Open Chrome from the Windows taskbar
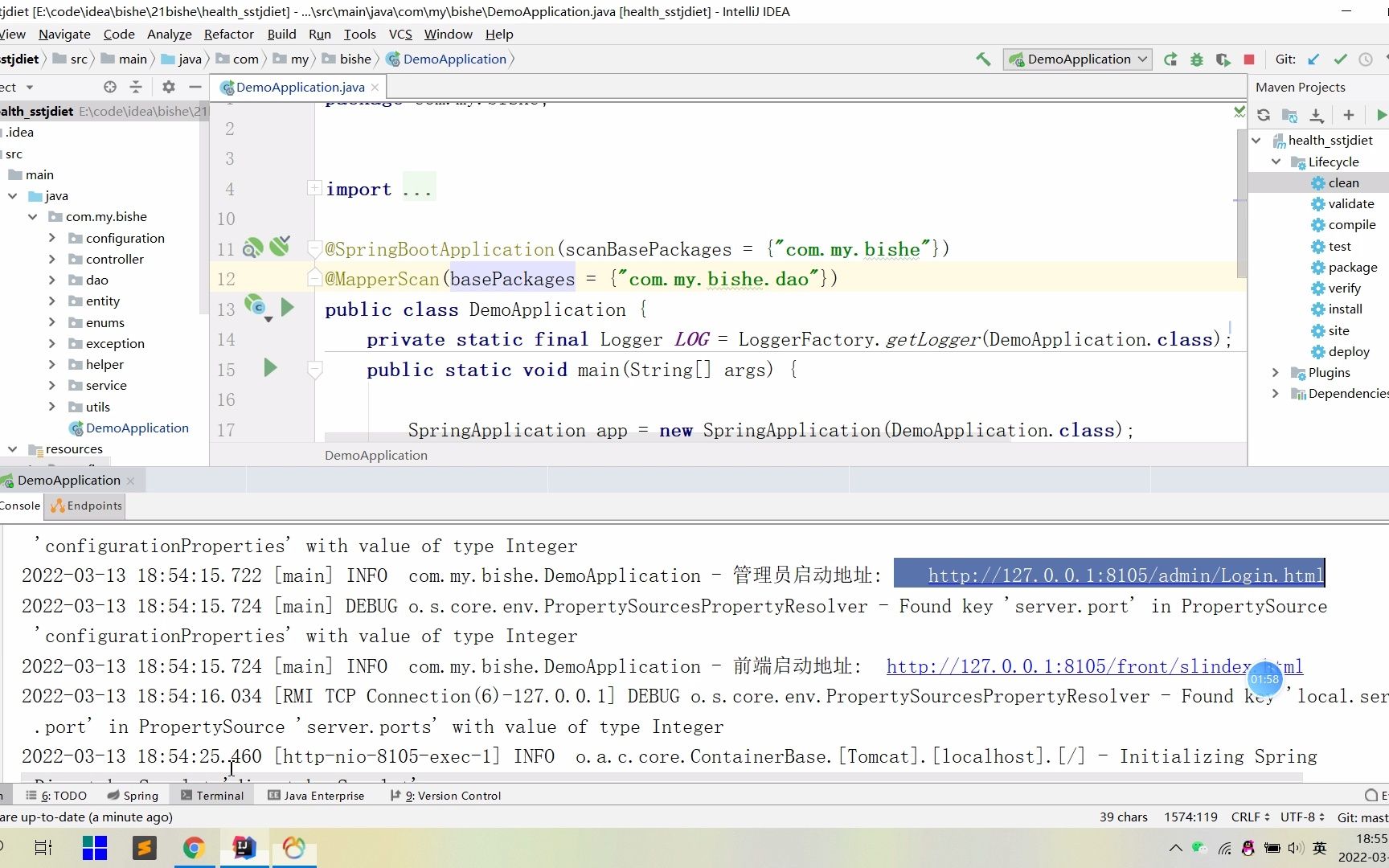 (x=194, y=848)
